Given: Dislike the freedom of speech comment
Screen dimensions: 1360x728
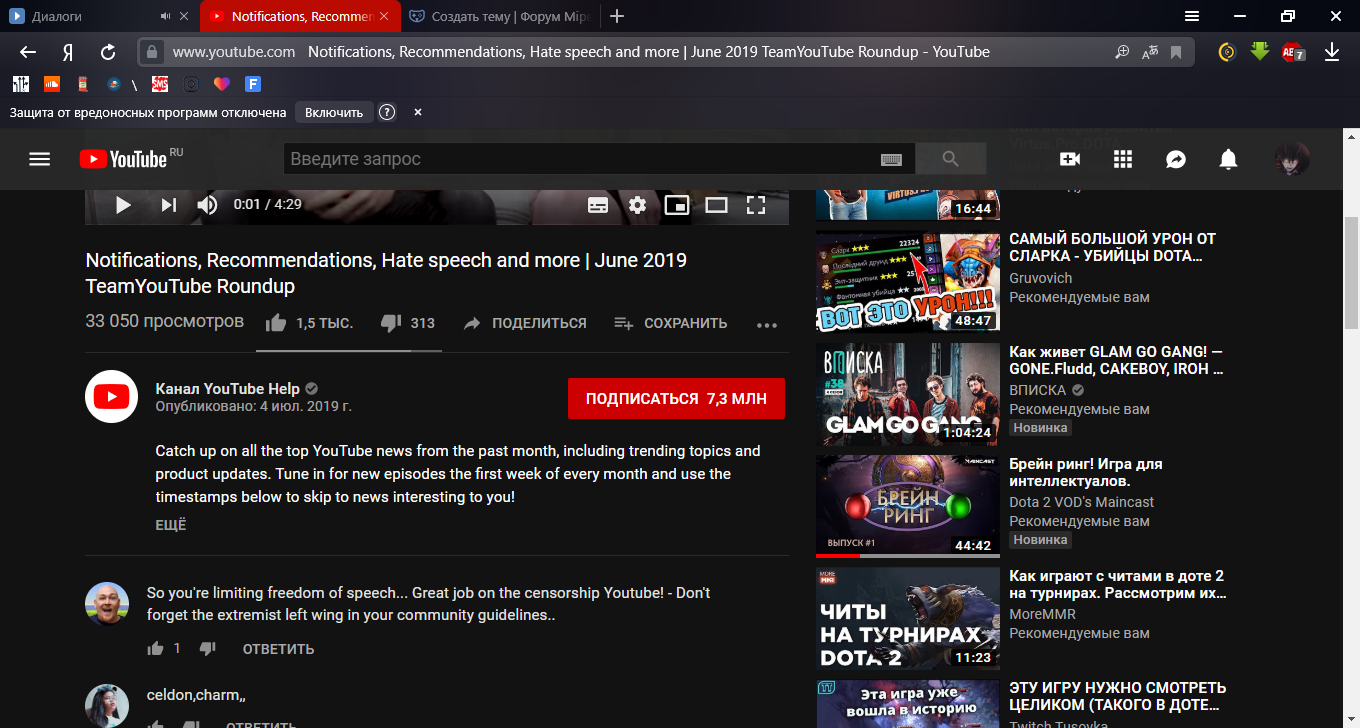Looking at the screenshot, I should (x=208, y=648).
